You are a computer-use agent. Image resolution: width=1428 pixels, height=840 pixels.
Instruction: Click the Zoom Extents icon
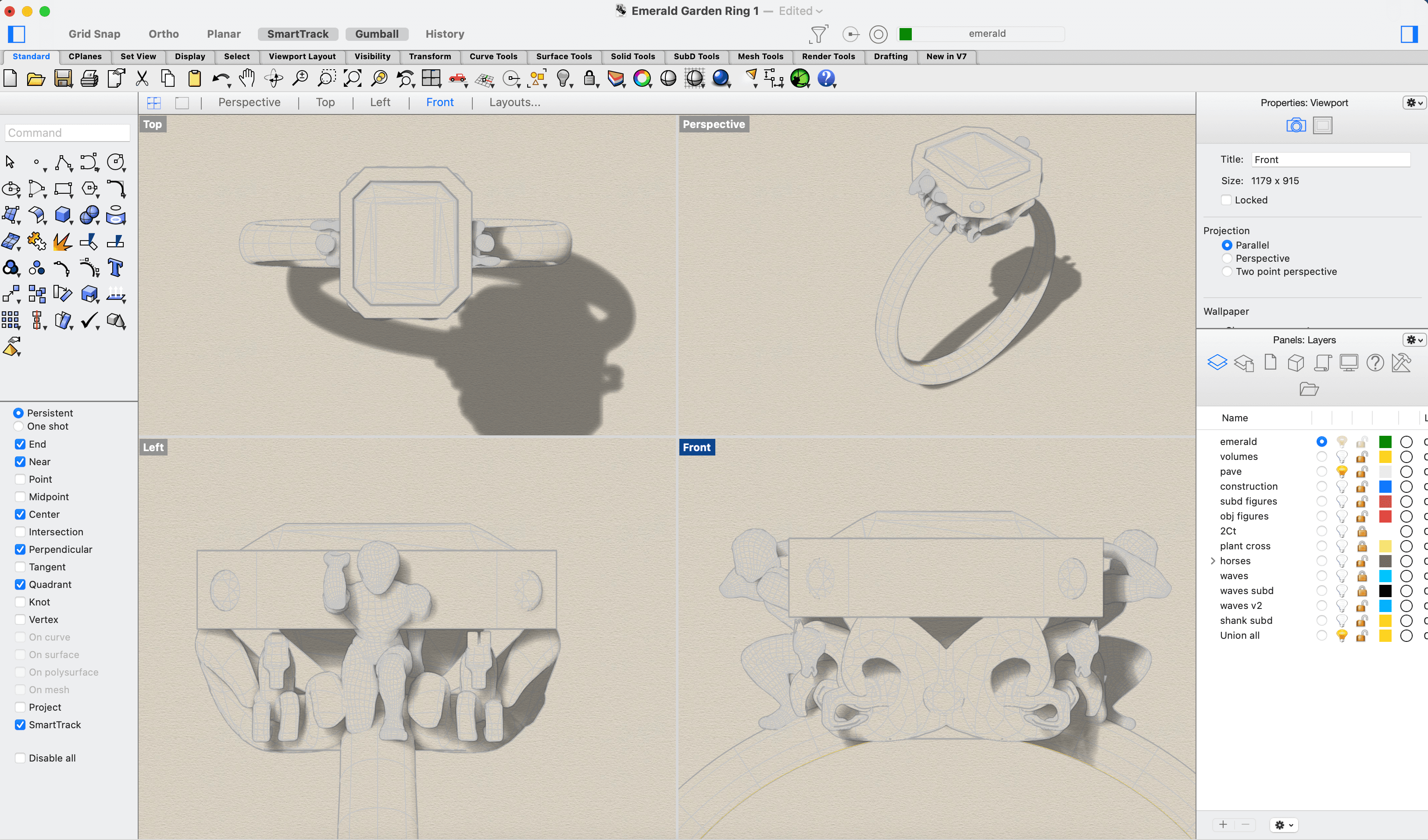353,78
